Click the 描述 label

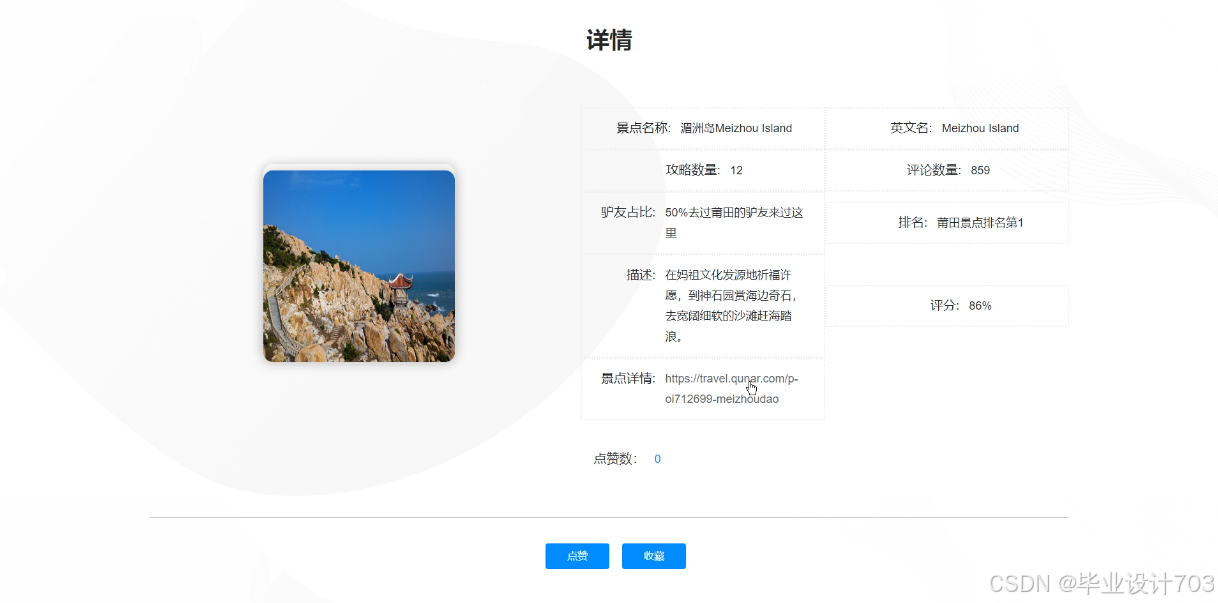click(641, 274)
